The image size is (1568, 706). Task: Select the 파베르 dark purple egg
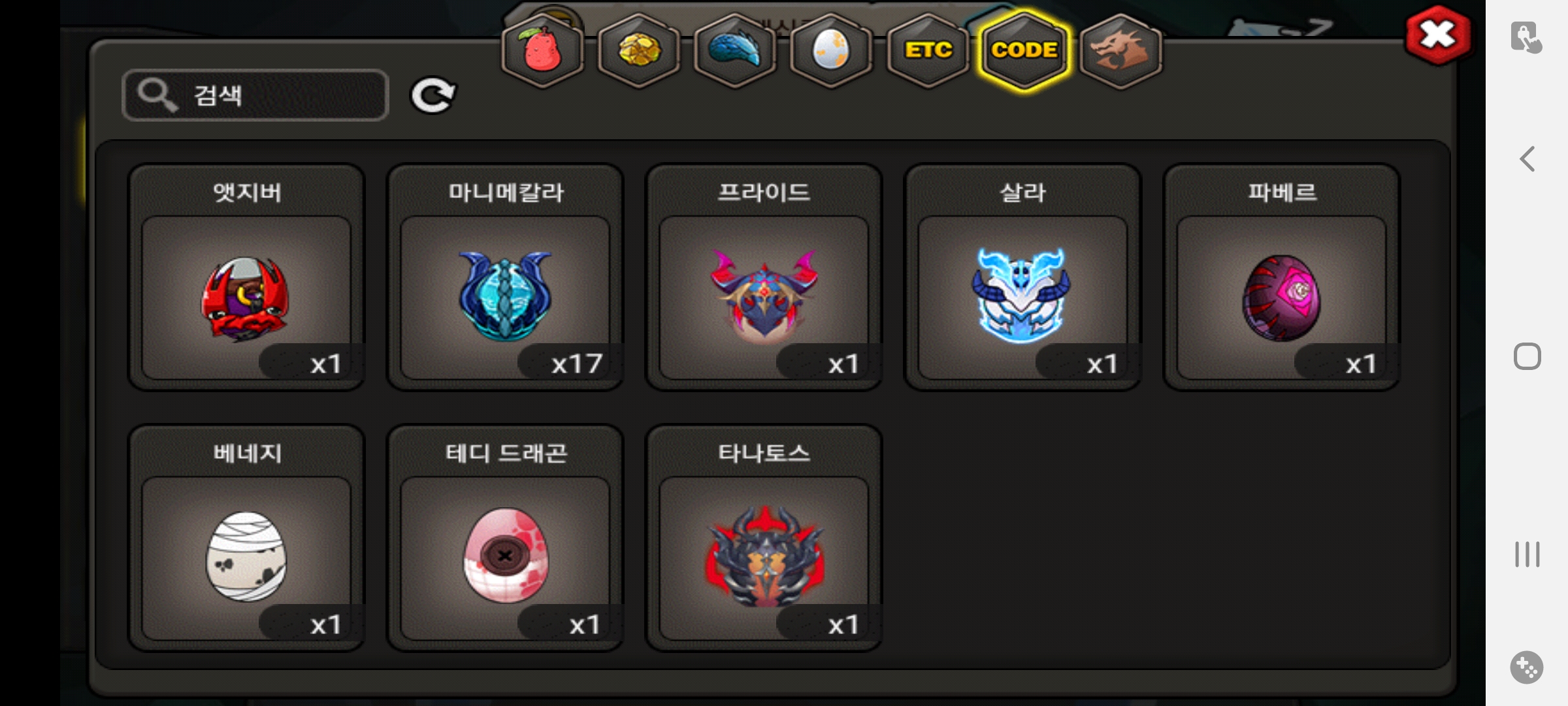1281,277
